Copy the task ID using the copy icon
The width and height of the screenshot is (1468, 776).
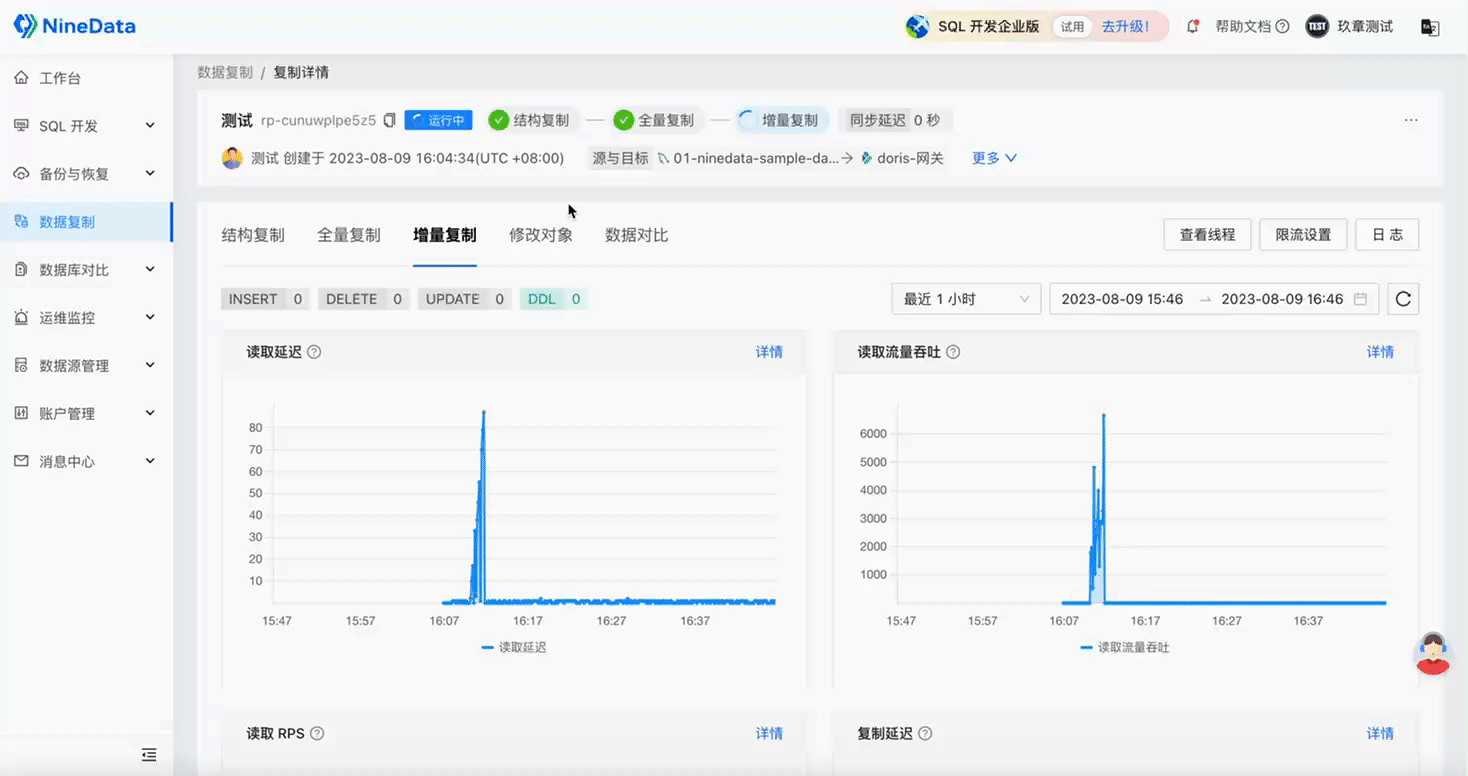tap(388, 118)
